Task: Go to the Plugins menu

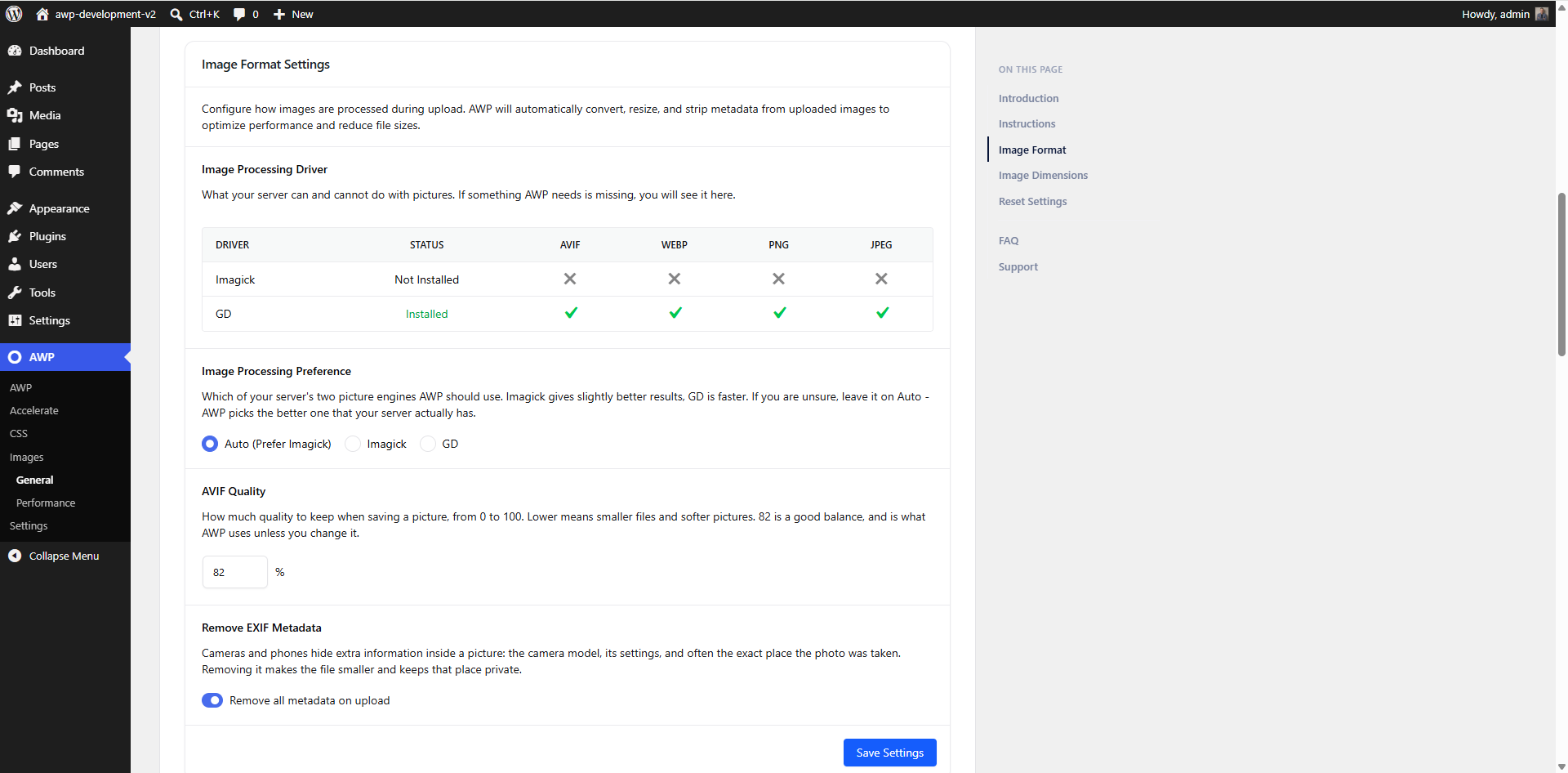Action: click(x=65, y=236)
